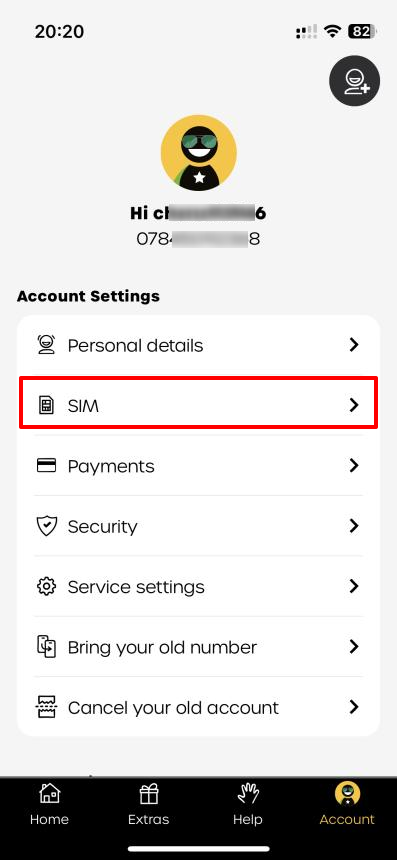Tap the Payments credit card icon

pyautogui.click(x=47, y=466)
